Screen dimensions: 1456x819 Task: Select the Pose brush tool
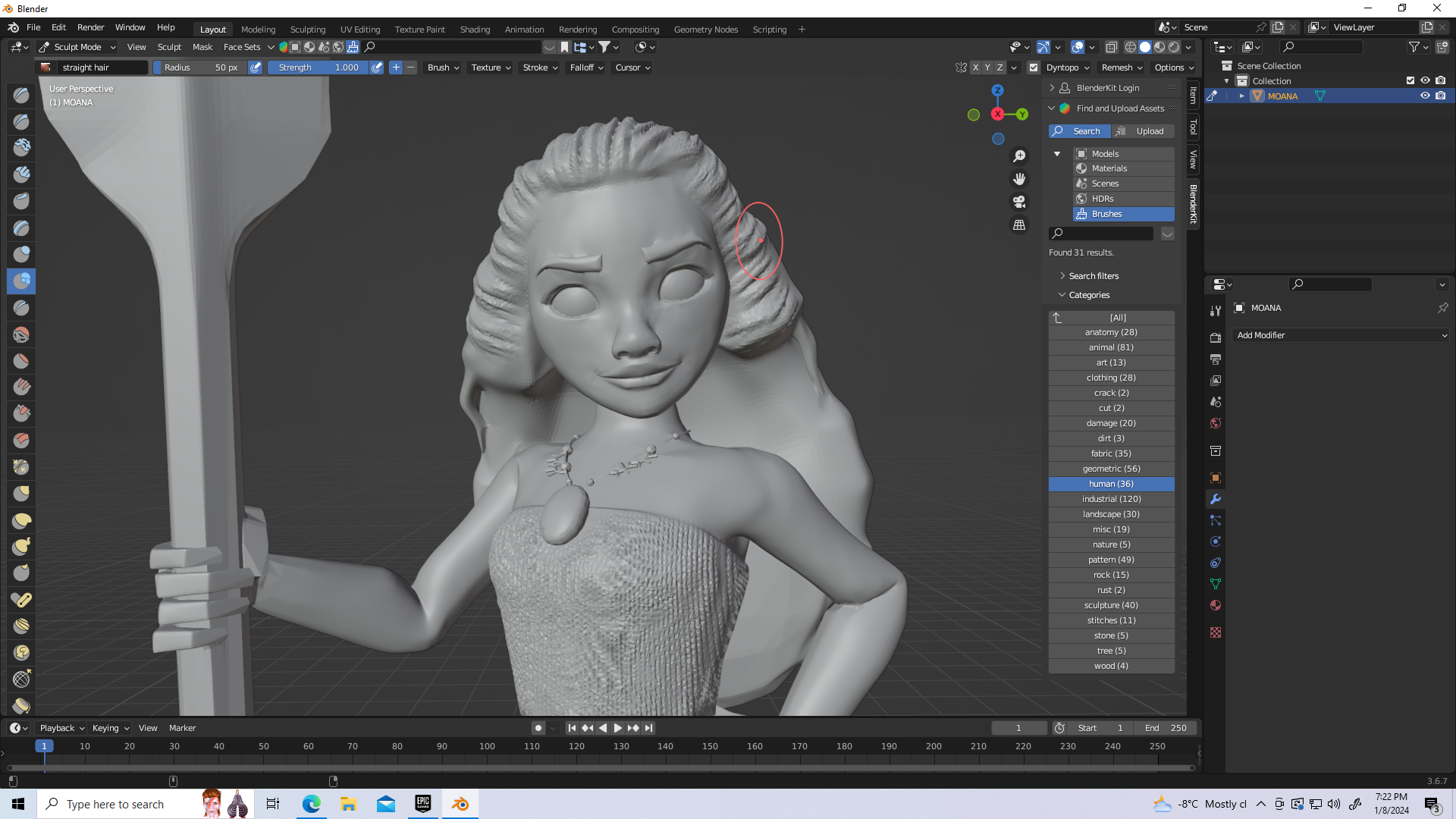pos(21,599)
